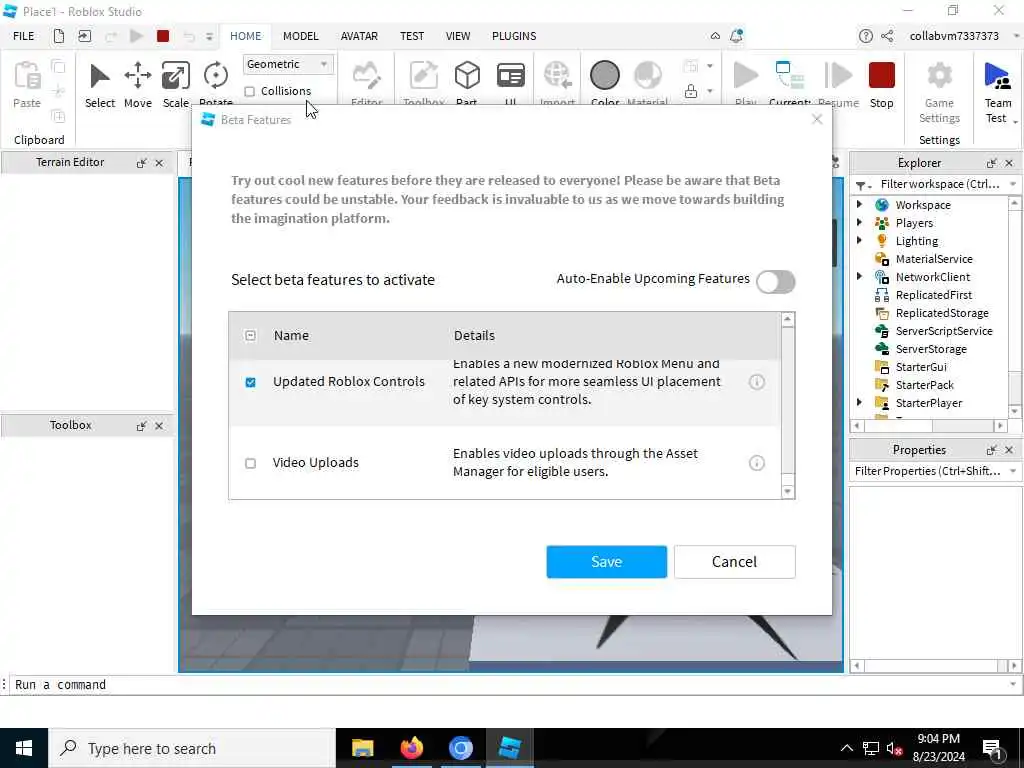Switch to the VIEW tab

pos(458,37)
